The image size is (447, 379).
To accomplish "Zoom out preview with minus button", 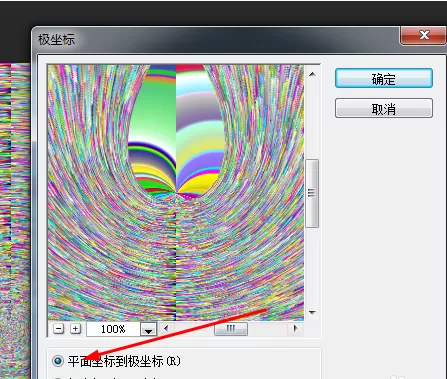I will click(x=58, y=329).
